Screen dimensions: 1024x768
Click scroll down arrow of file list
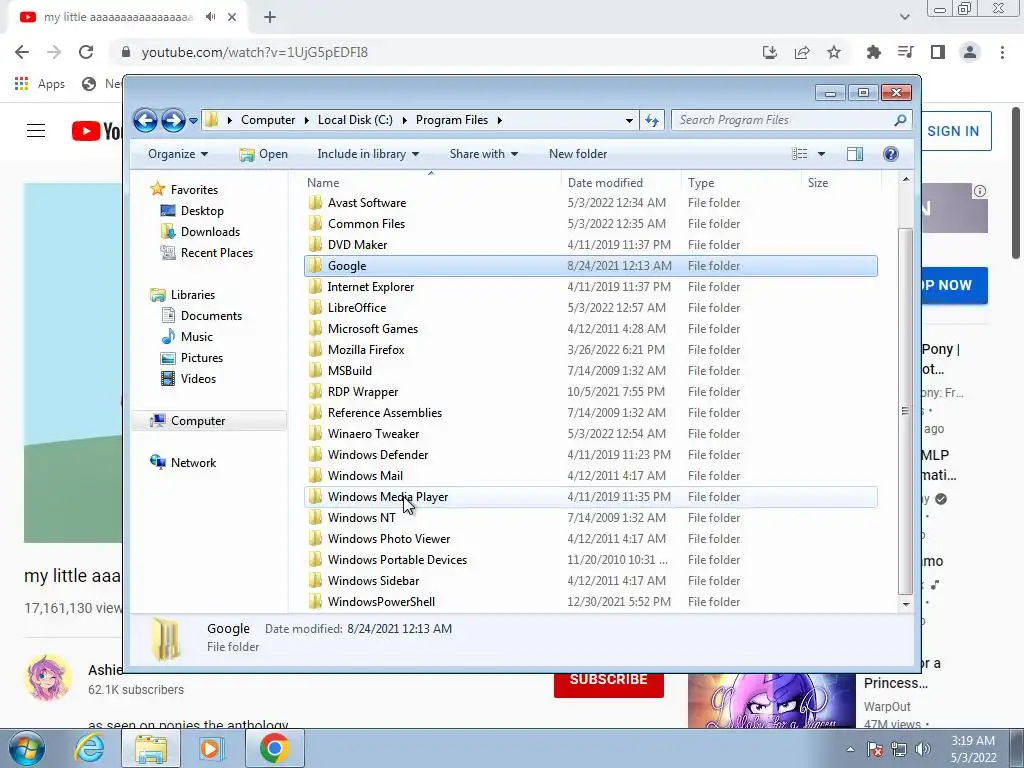(906, 604)
